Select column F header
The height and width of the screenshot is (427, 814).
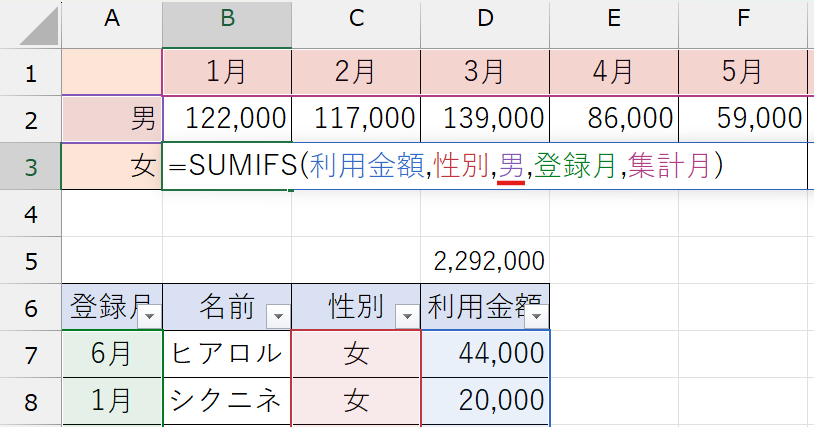(743, 24)
